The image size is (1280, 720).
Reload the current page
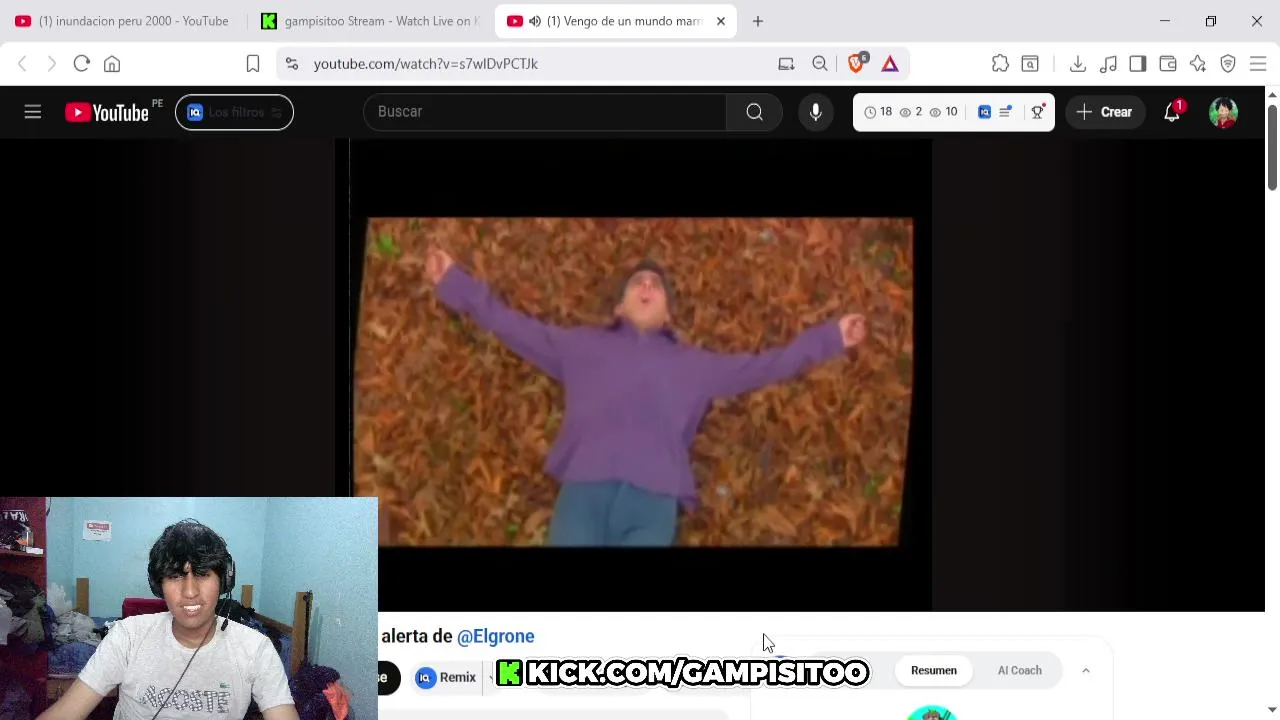click(82, 64)
